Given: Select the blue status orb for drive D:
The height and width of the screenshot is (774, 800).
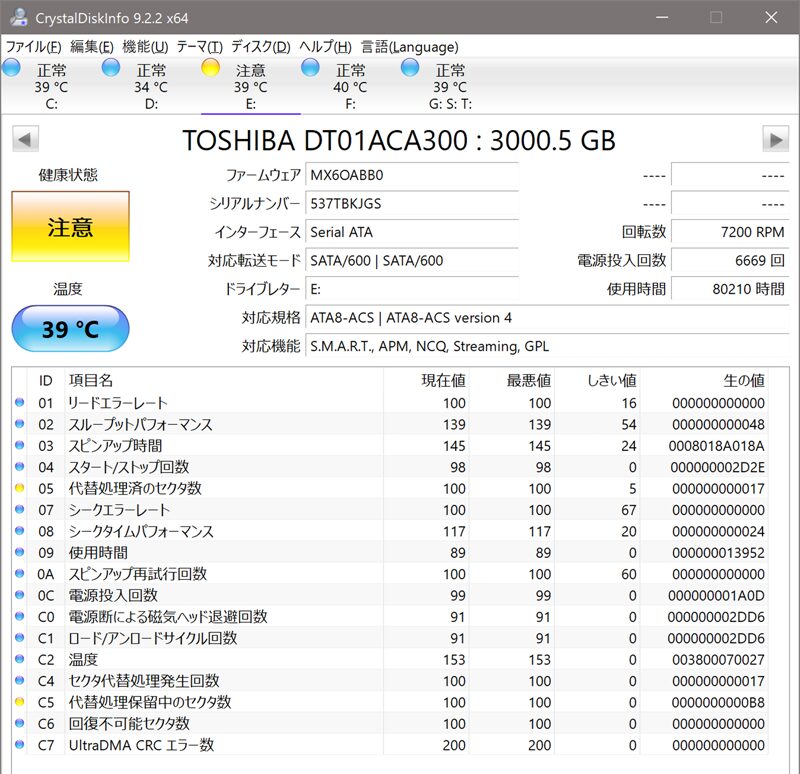Looking at the screenshot, I should 111,68.
